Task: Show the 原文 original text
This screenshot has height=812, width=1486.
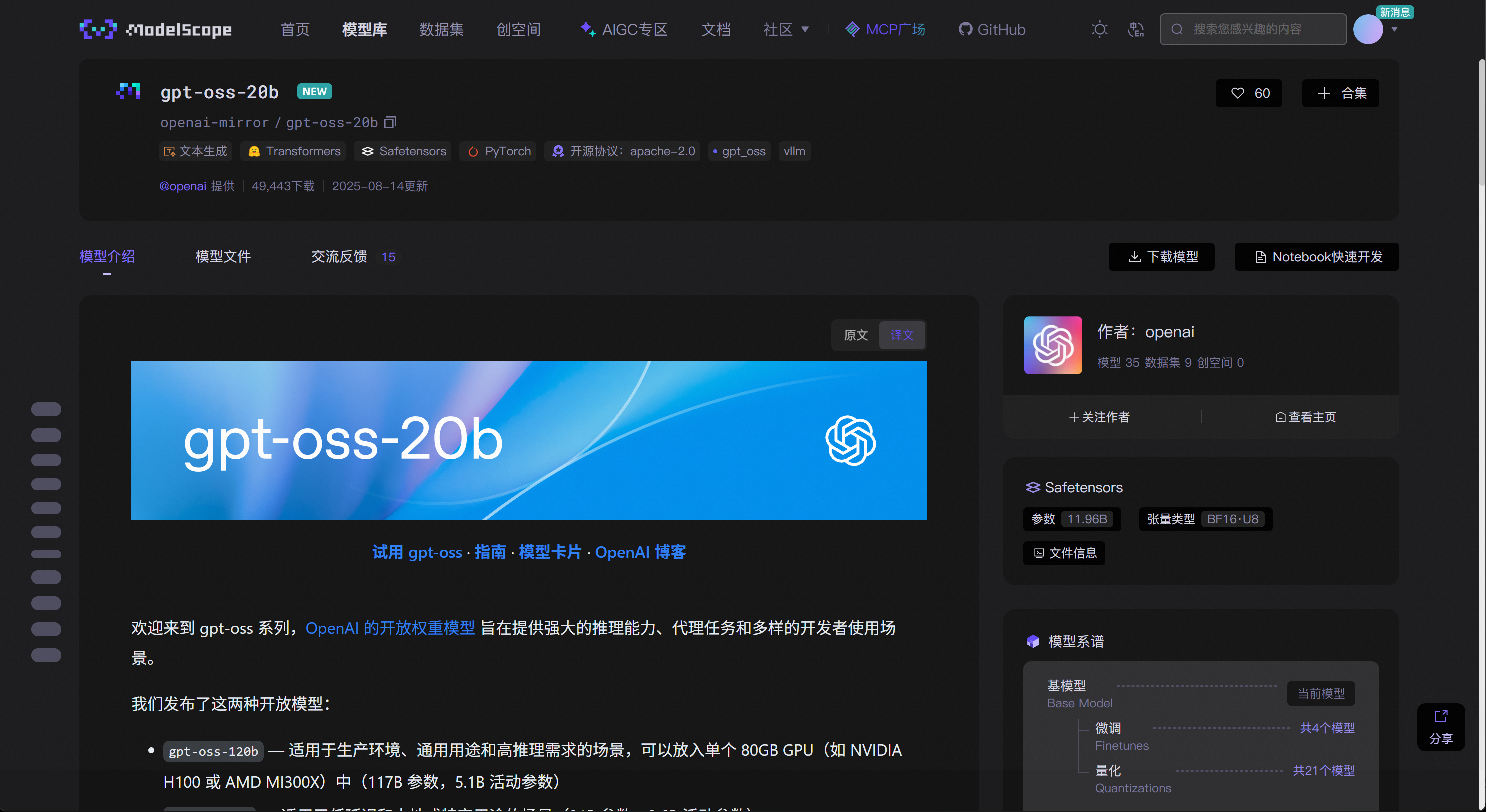Action: pos(856,335)
